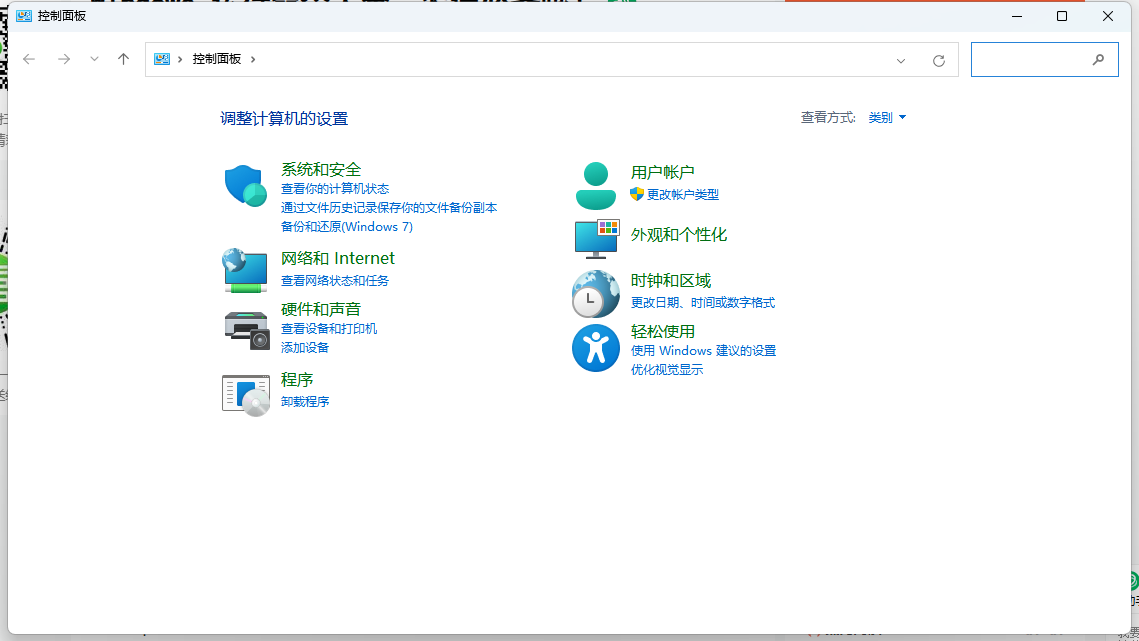
Task: Open the System and Security shield icon
Action: 246,186
